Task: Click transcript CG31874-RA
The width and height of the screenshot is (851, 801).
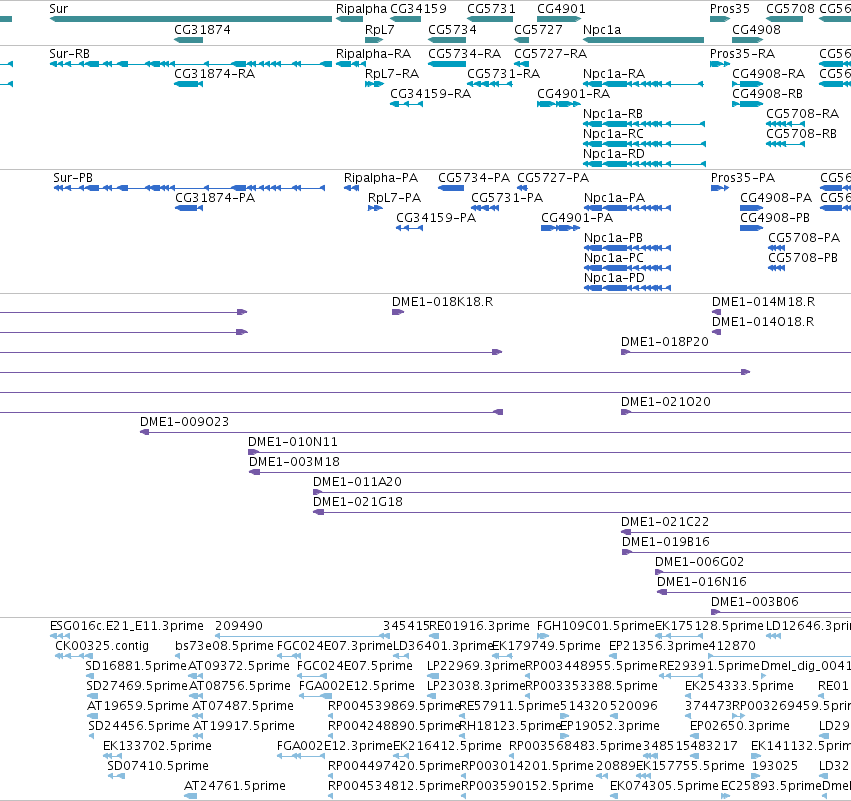Action: pyautogui.click(x=188, y=84)
